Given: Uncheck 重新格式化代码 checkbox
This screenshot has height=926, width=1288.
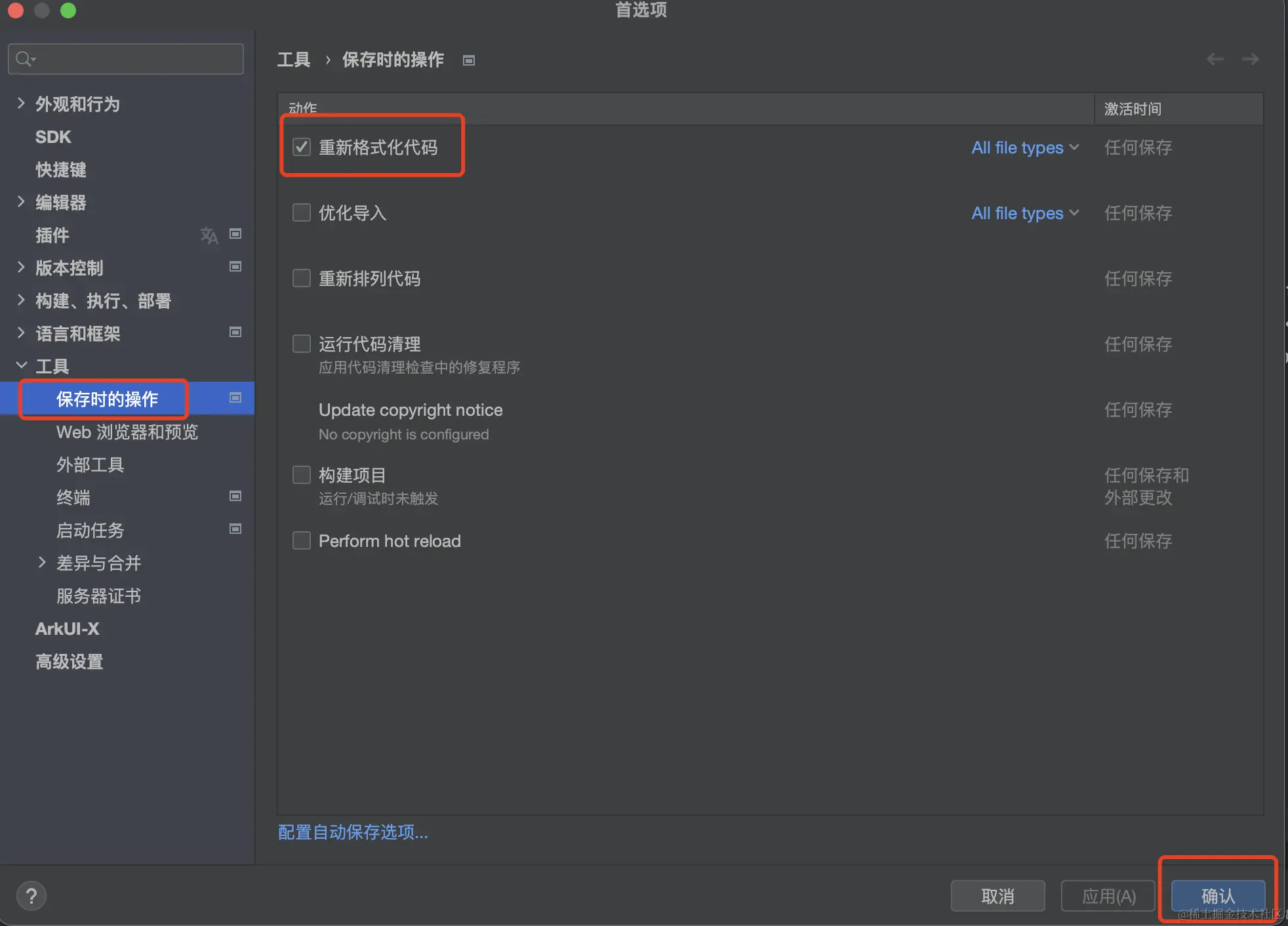Looking at the screenshot, I should pyautogui.click(x=302, y=147).
